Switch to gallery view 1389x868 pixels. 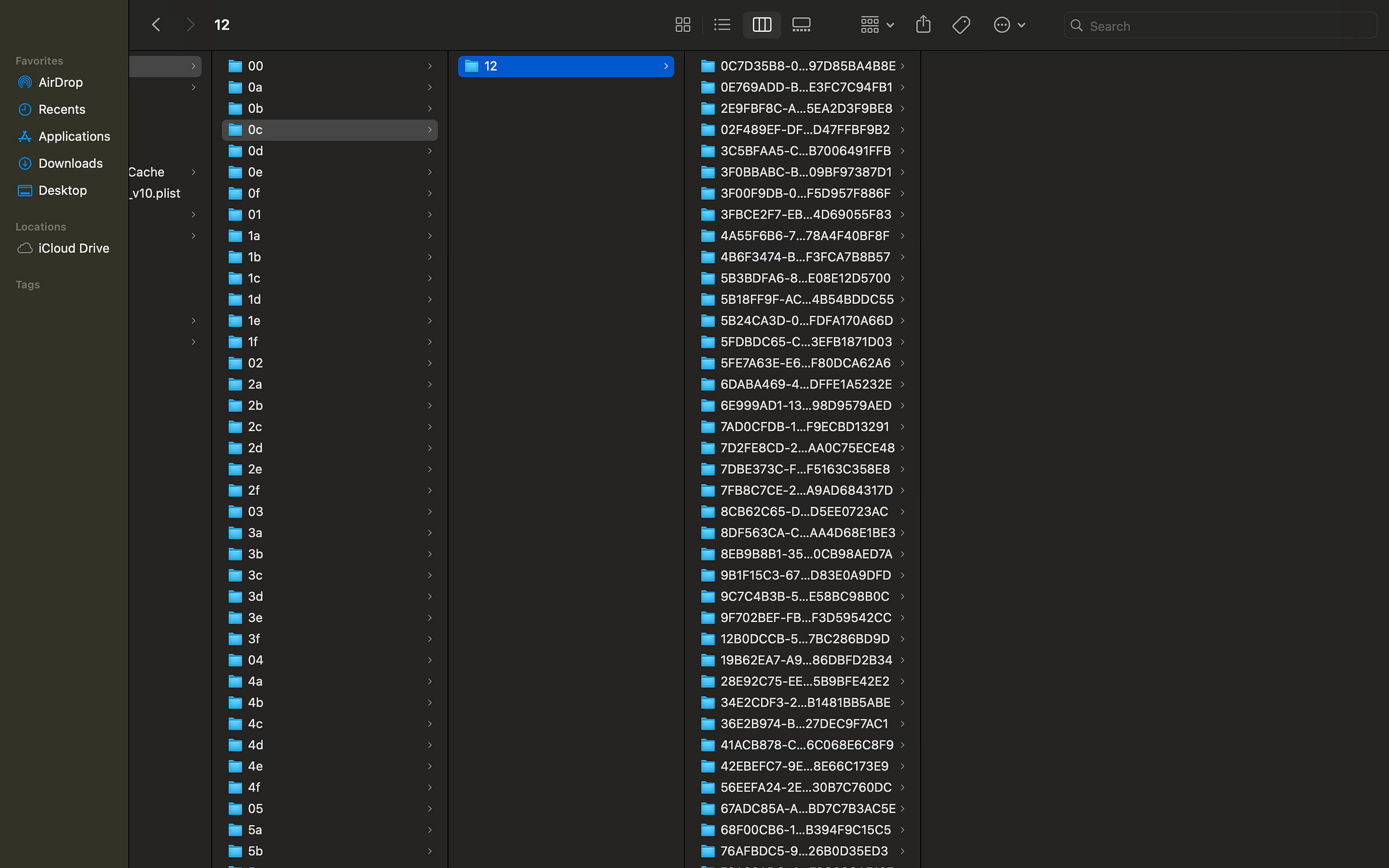click(801, 25)
